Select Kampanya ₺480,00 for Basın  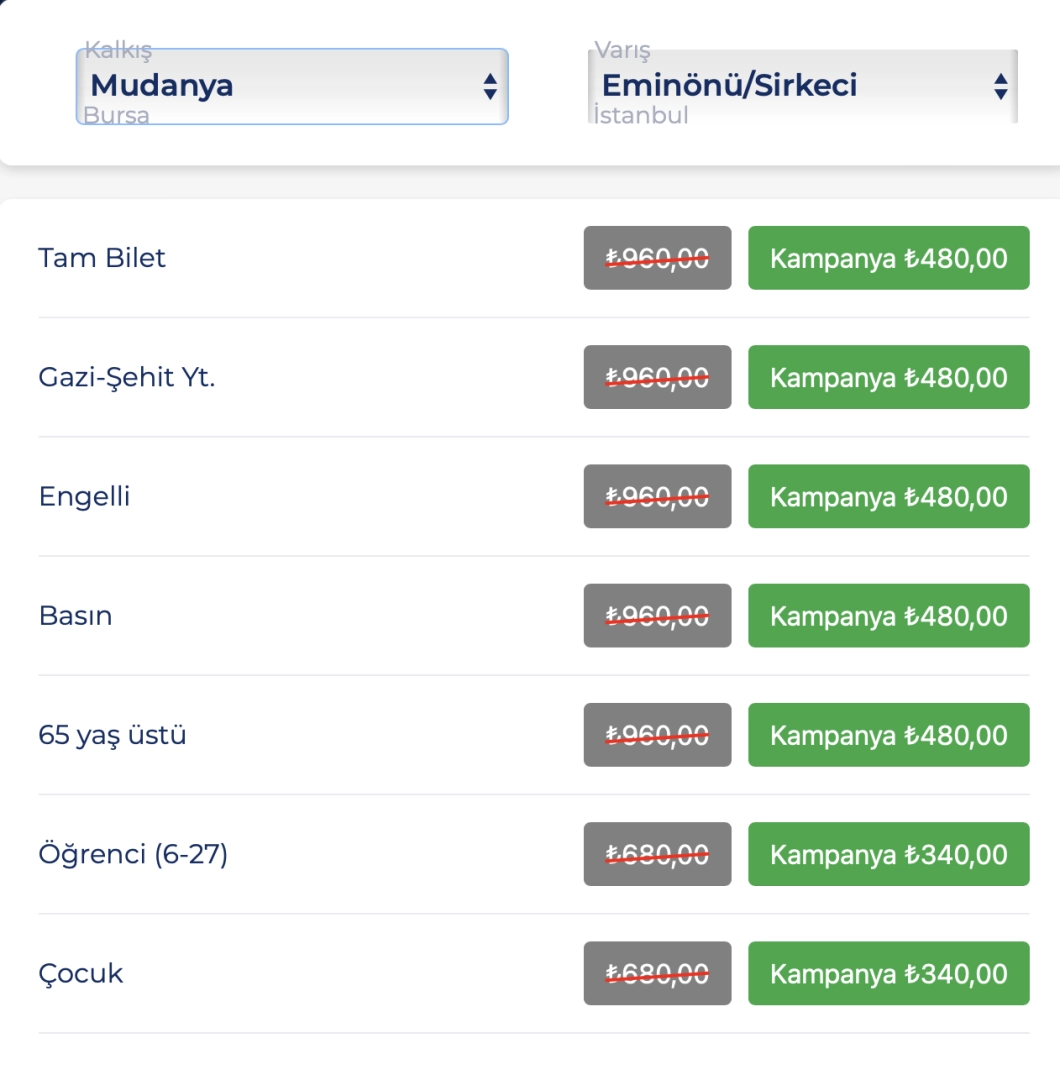(x=888, y=616)
